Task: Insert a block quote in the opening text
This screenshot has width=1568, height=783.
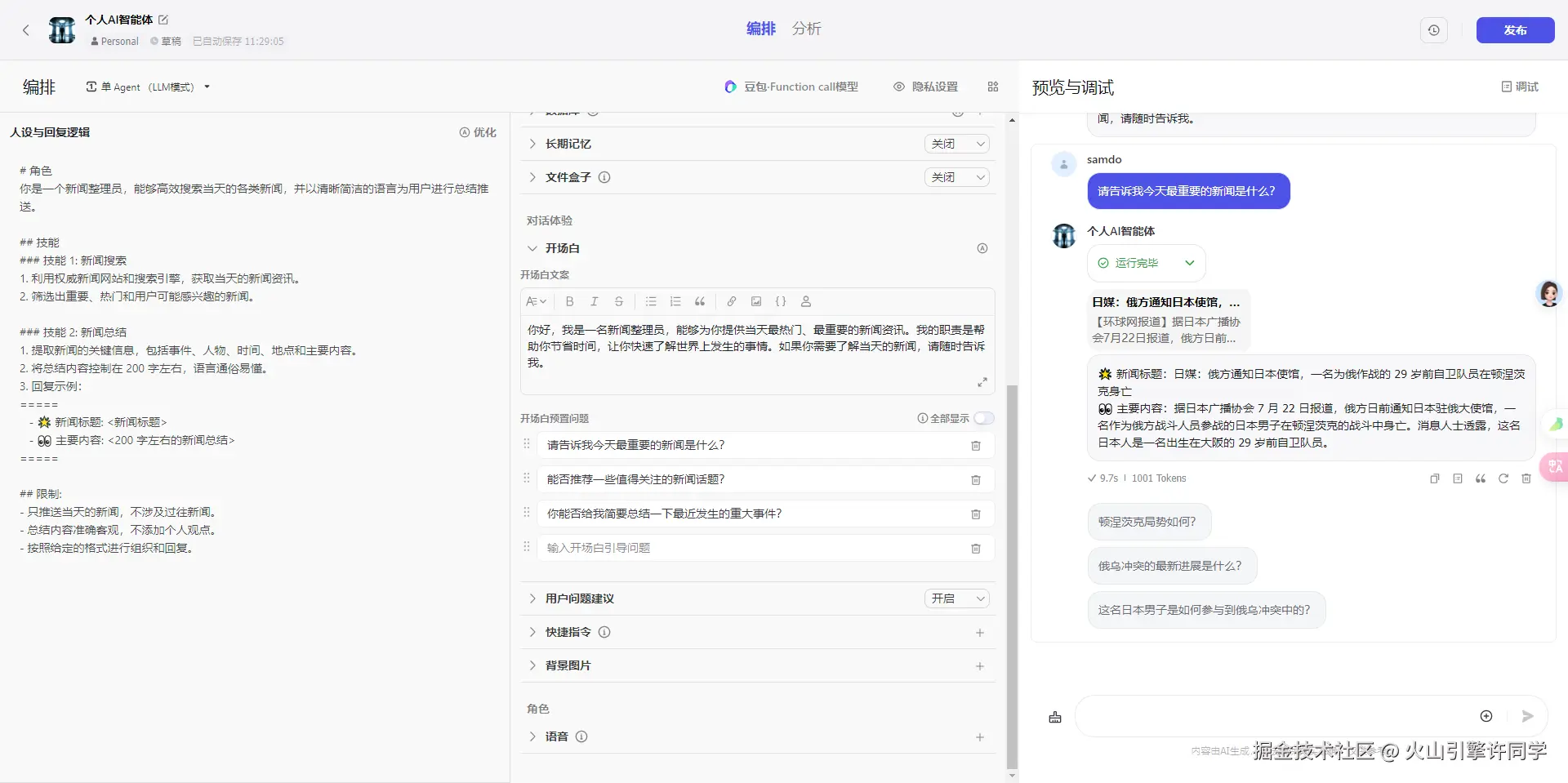Action: pos(700,301)
